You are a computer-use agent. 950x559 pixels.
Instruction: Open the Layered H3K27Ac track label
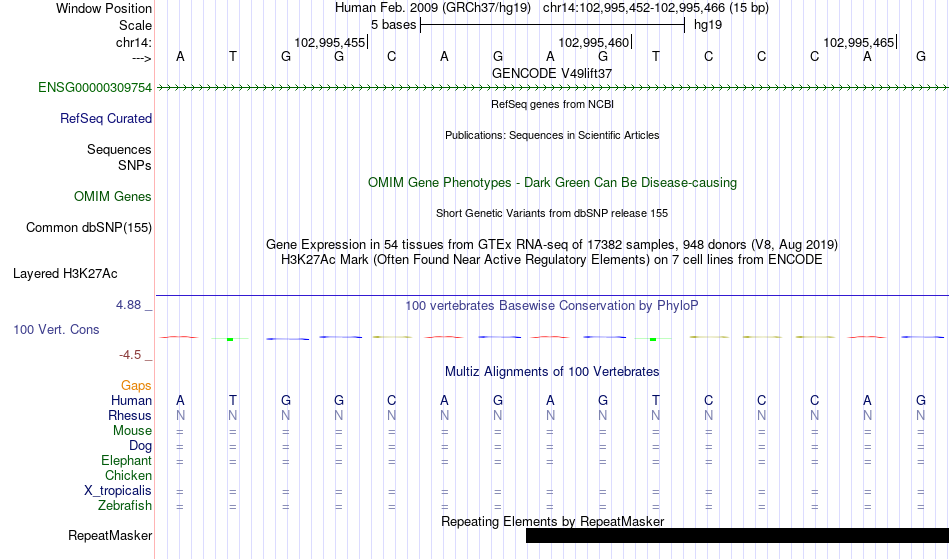pos(65,274)
